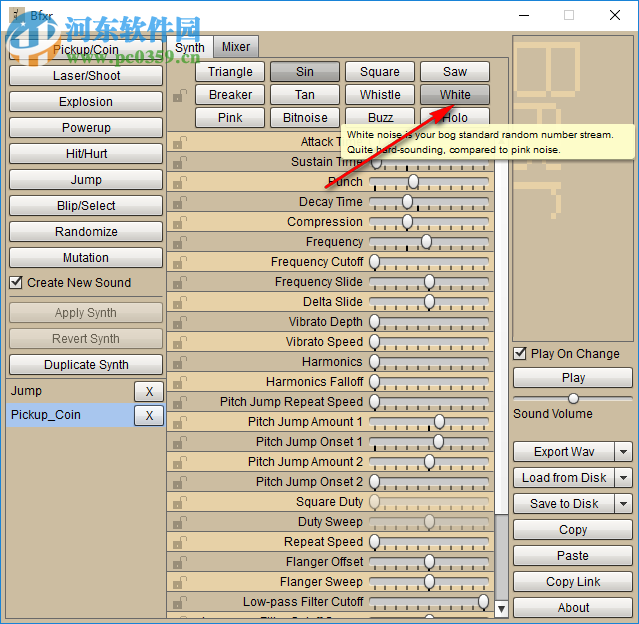Image resolution: width=639 pixels, height=624 pixels.
Task: Toggle the lock icon beside Pitch Jump Repeat Speed
Action: click(180, 402)
